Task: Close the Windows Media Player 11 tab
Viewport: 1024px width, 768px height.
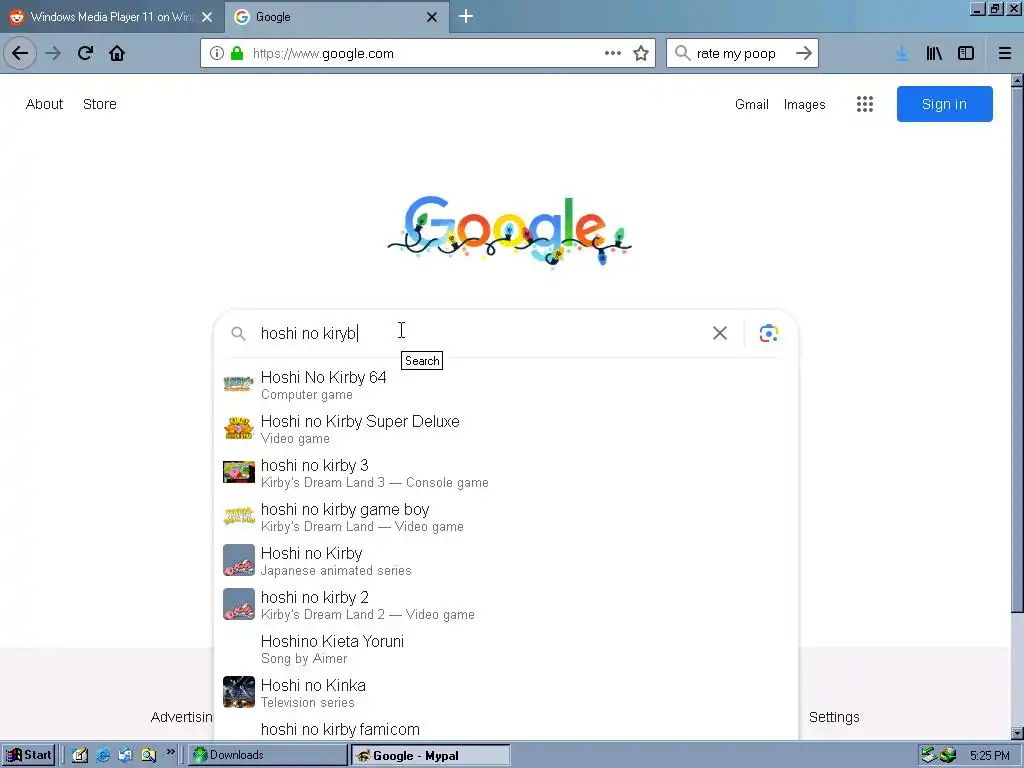Action: pos(207,17)
